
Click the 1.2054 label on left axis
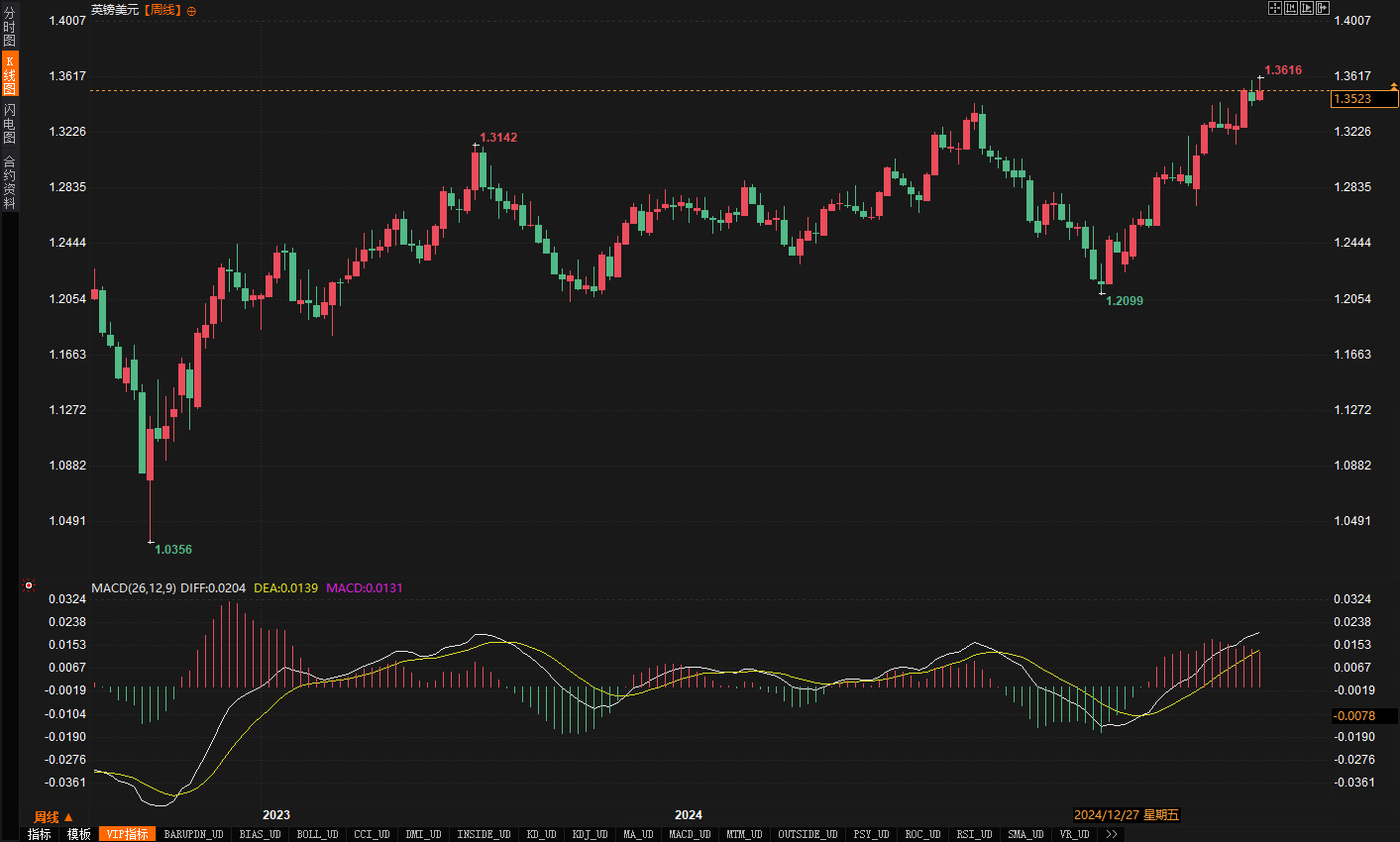tap(68, 299)
